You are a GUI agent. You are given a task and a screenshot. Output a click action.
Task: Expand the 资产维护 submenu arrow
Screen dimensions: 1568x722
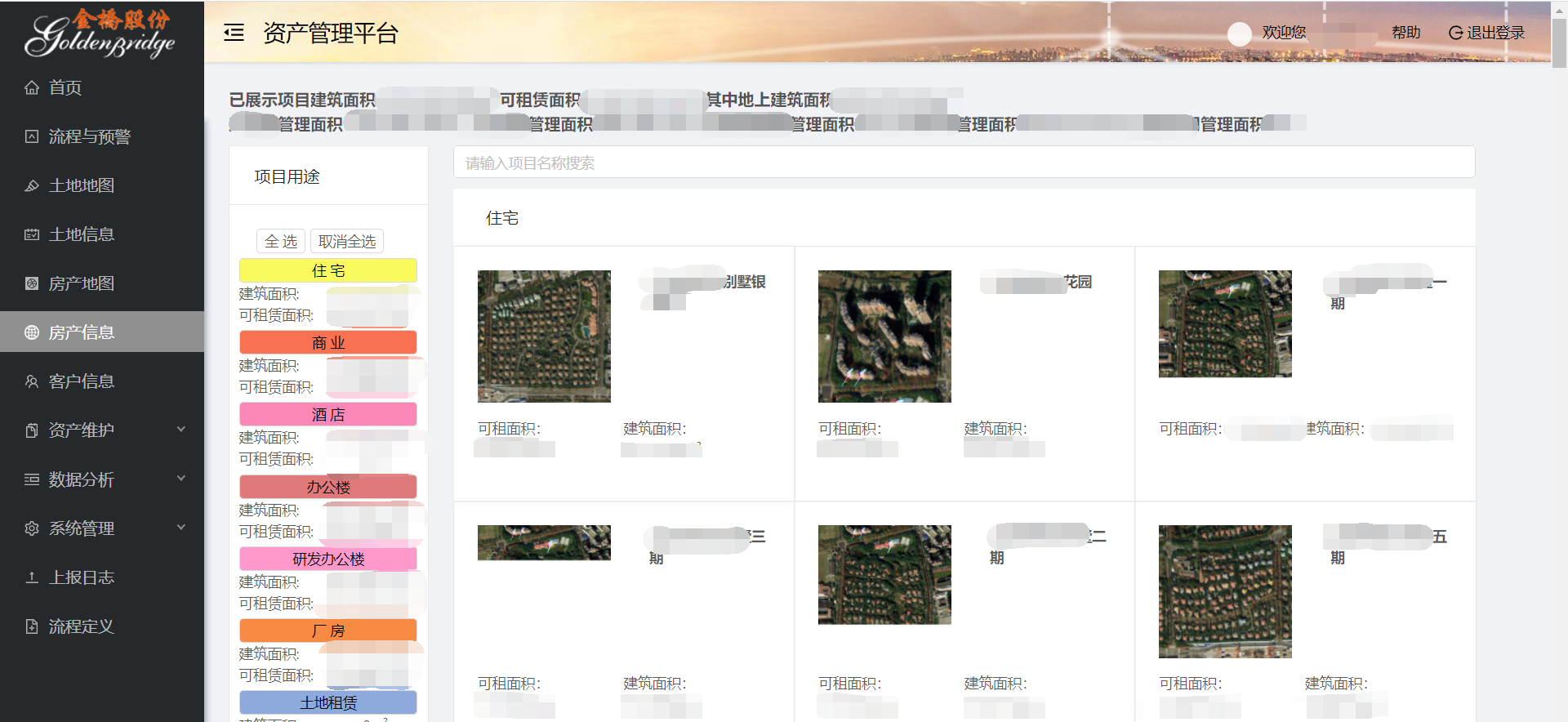pyautogui.click(x=181, y=430)
